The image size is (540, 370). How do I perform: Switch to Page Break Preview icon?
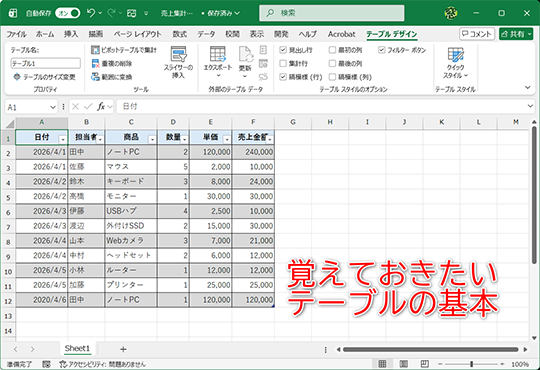425,364
